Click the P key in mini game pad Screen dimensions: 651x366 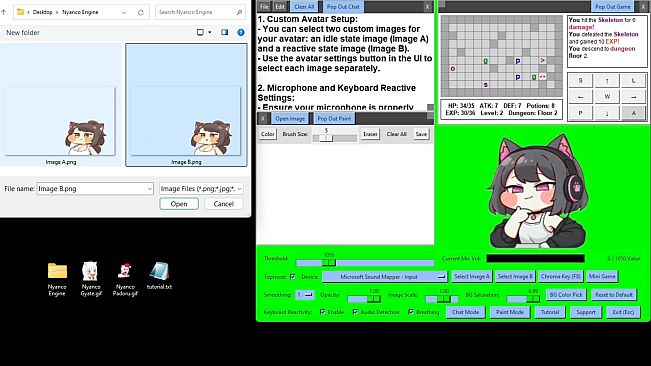pyautogui.click(x=580, y=113)
